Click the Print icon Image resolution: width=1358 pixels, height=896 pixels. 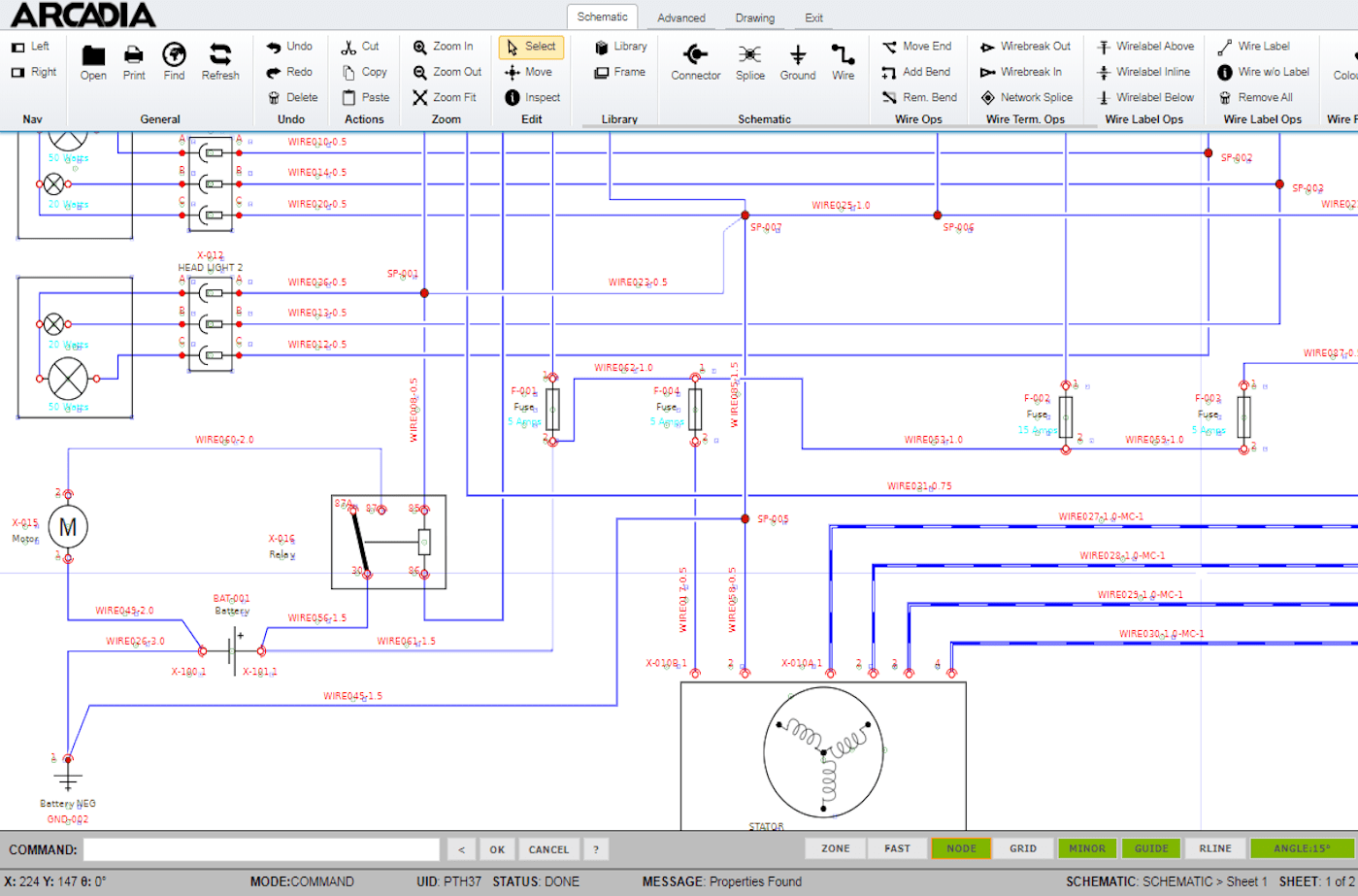134,55
